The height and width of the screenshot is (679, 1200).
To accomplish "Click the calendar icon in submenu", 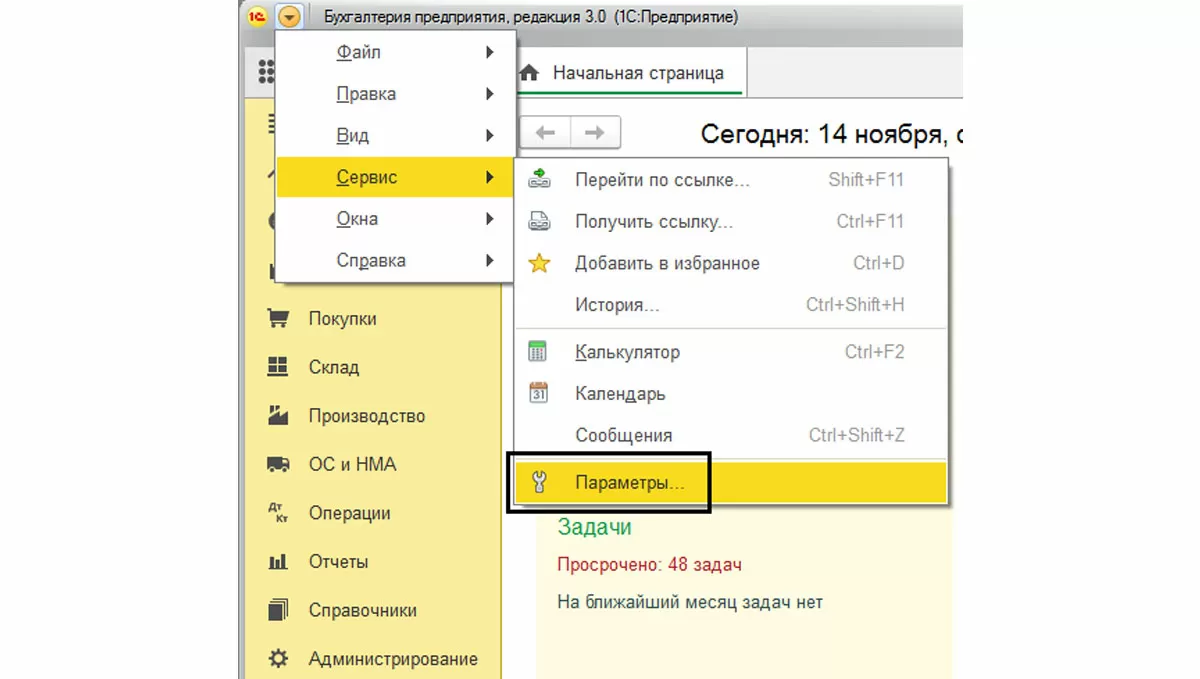I will click(x=539, y=393).
